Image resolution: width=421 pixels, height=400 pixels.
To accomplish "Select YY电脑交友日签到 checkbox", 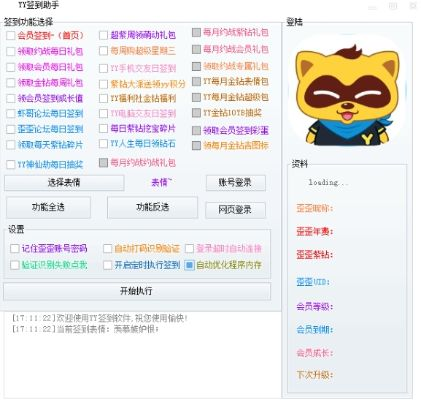I will [103, 114].
